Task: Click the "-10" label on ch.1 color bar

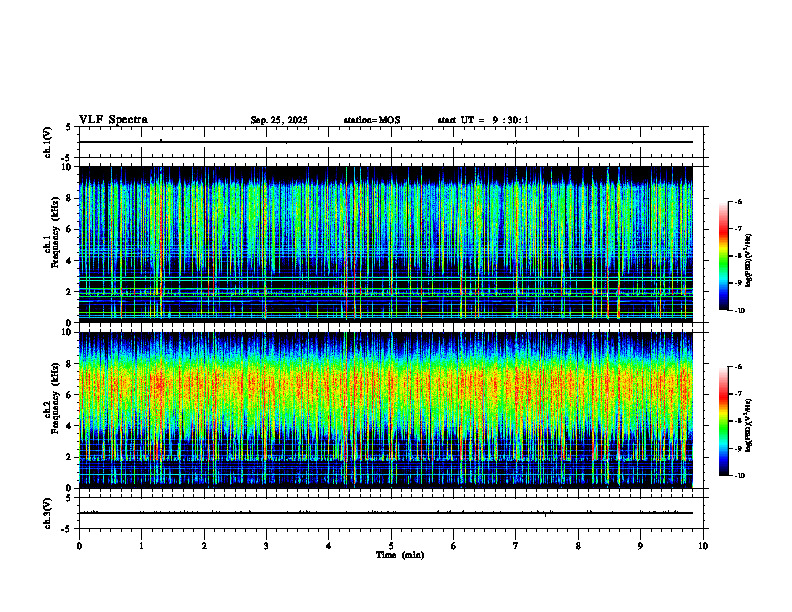Action: coord(740,311)
